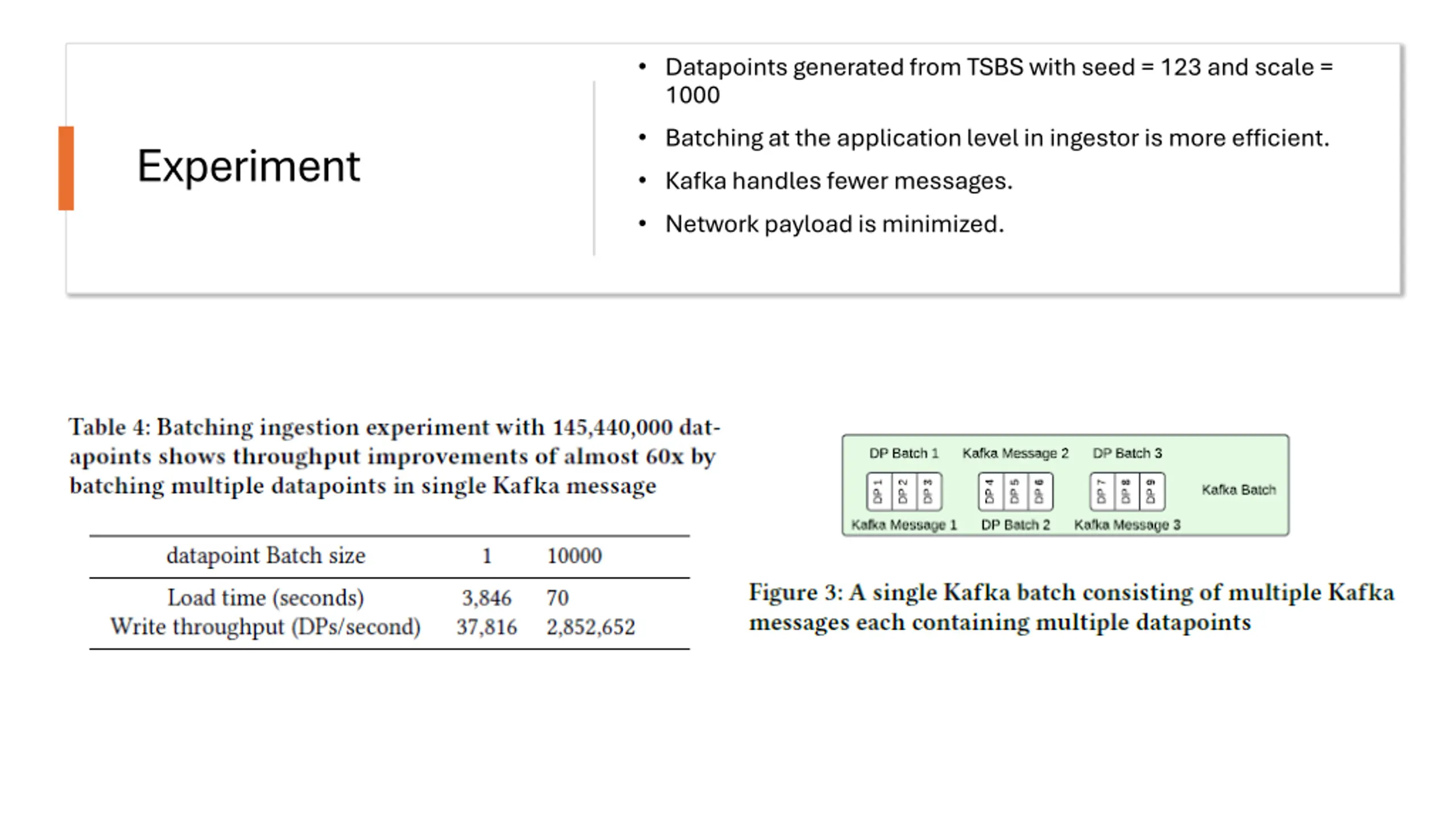Image resolution: width=1456 pixels, height=819 pixels.
Task: Select the Table 4 caption text
Action: coord(395,457)
